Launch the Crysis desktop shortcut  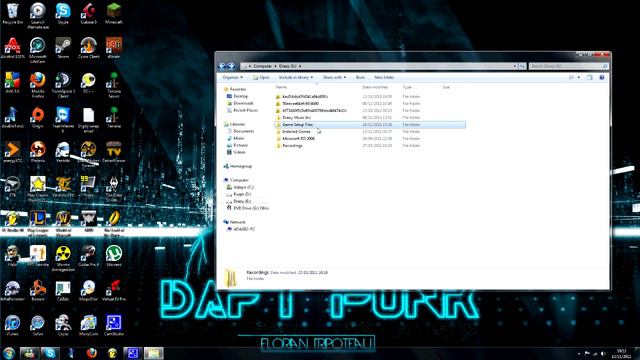[x=63, y=325]
